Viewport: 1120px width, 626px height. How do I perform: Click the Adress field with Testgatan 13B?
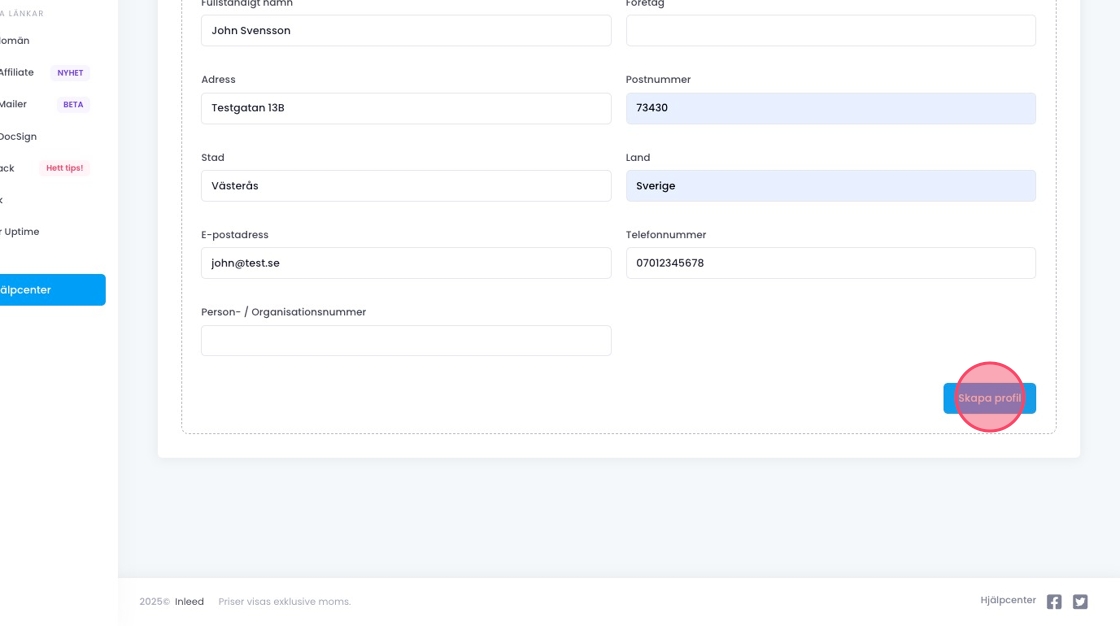coord(405,108)
